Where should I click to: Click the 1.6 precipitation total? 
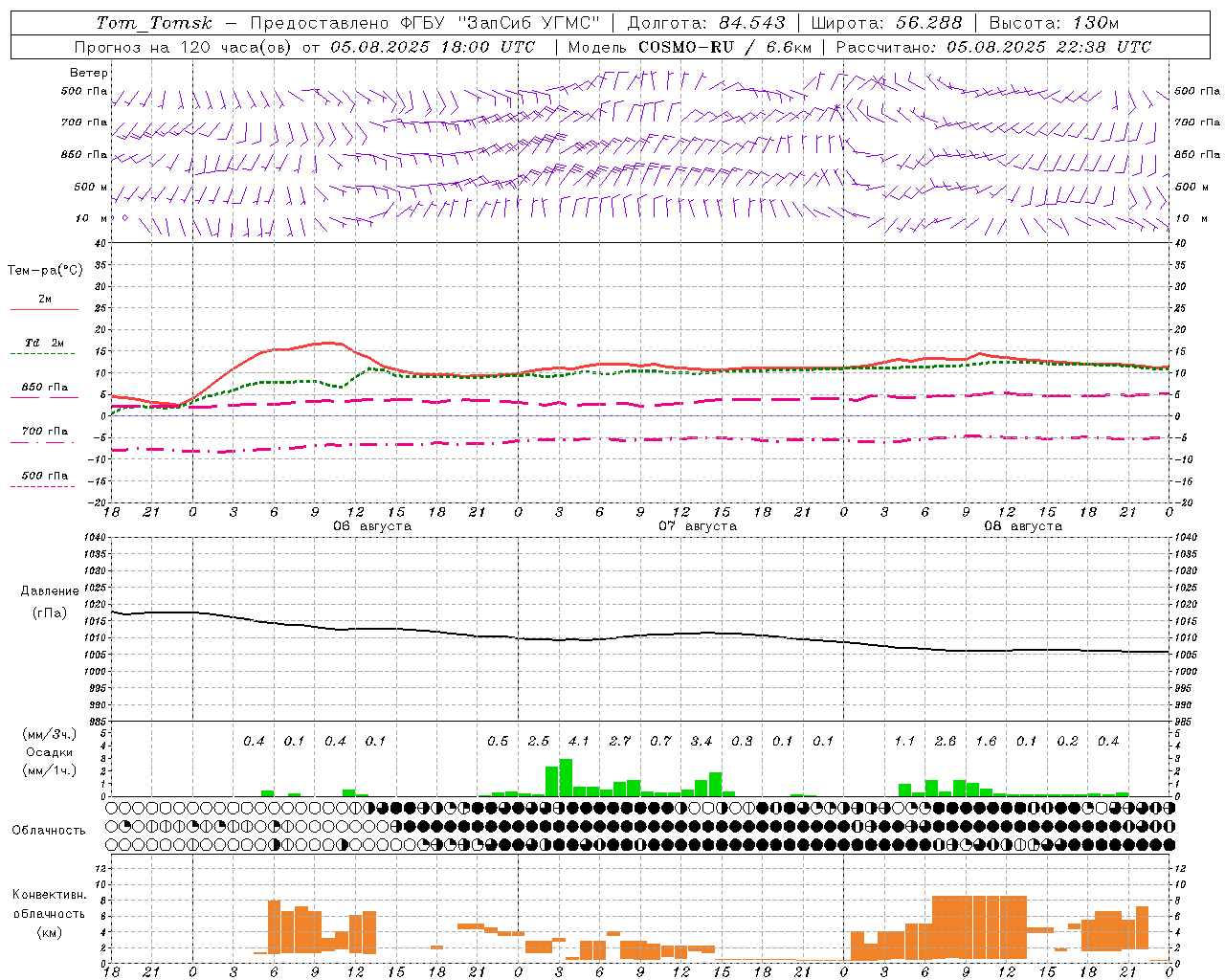coord(986,741)
